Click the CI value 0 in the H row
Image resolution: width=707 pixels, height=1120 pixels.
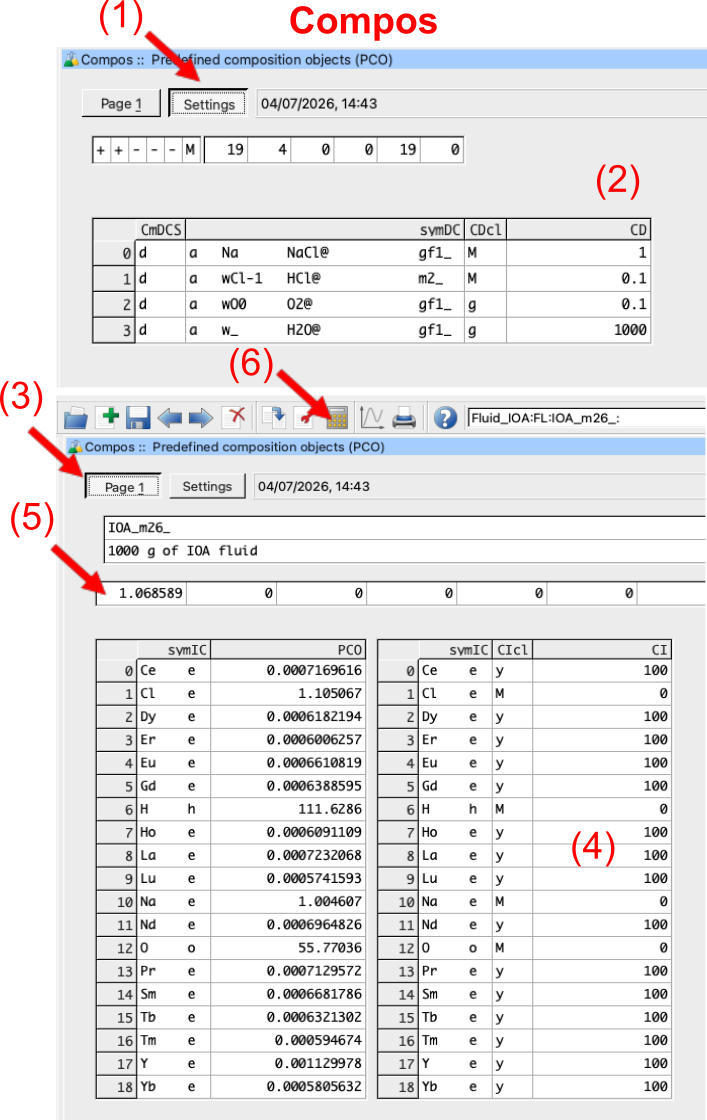pyautogui.click(x=601, y=809)
